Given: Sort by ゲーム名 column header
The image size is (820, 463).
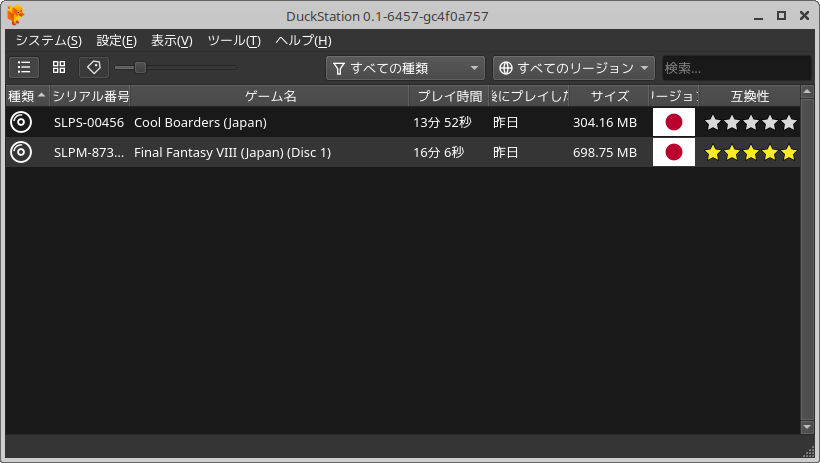Looking at the screenshot, I should click(269, 96).
